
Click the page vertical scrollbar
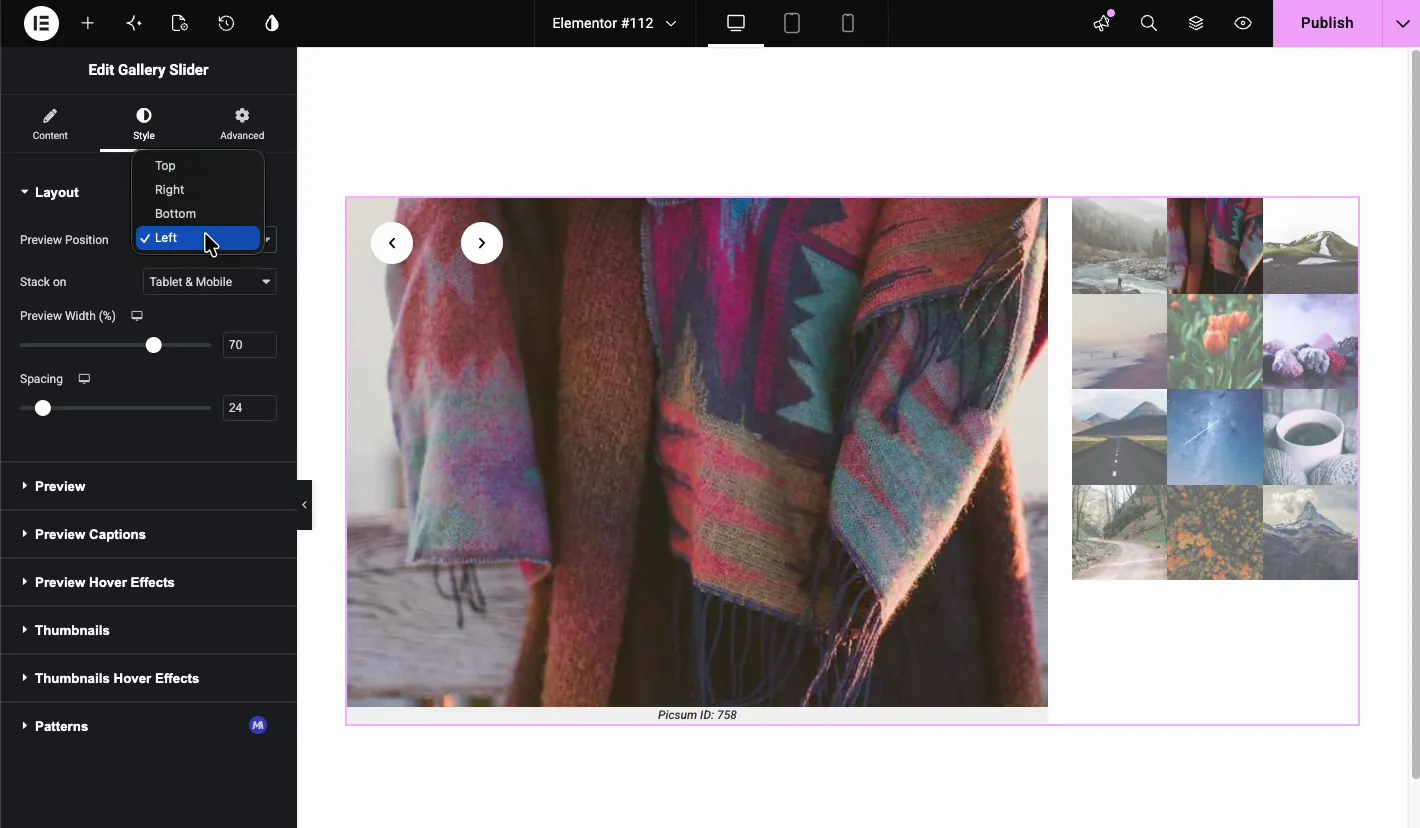point(1414,415)
